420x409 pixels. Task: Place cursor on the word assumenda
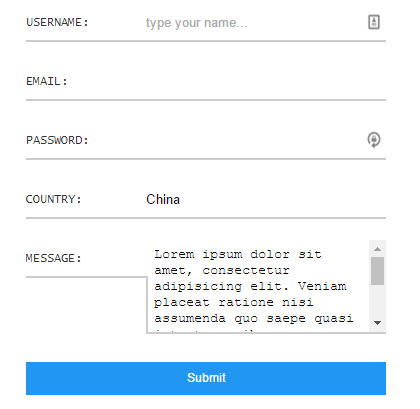[190, 318]
